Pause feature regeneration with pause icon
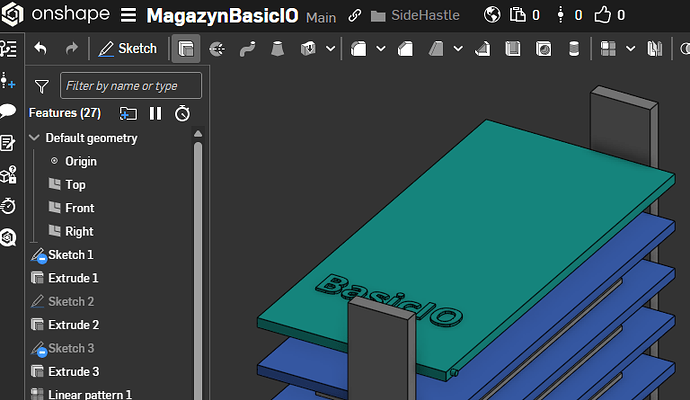This screenshot has height=400, width=690. pos(155,113)
